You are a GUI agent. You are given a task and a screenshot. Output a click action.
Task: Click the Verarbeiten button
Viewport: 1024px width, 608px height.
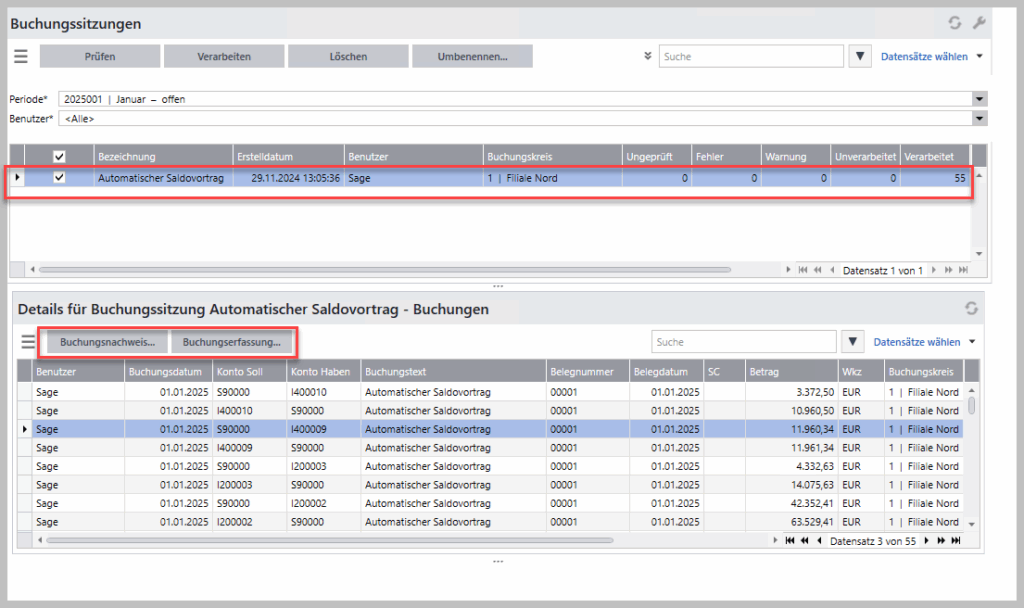223,57
